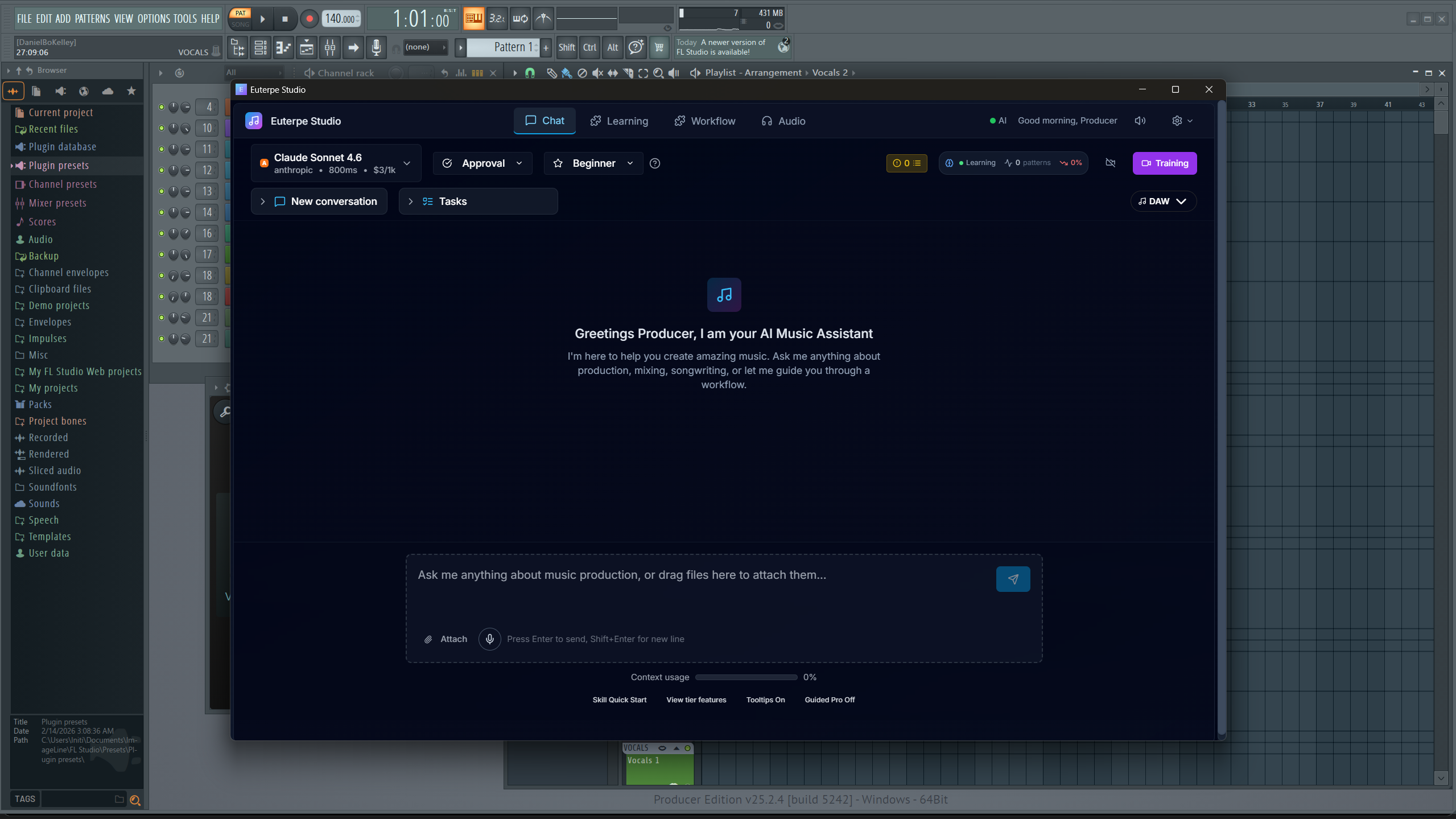Toggle the green LED of channel 11

tap(162, 149)
